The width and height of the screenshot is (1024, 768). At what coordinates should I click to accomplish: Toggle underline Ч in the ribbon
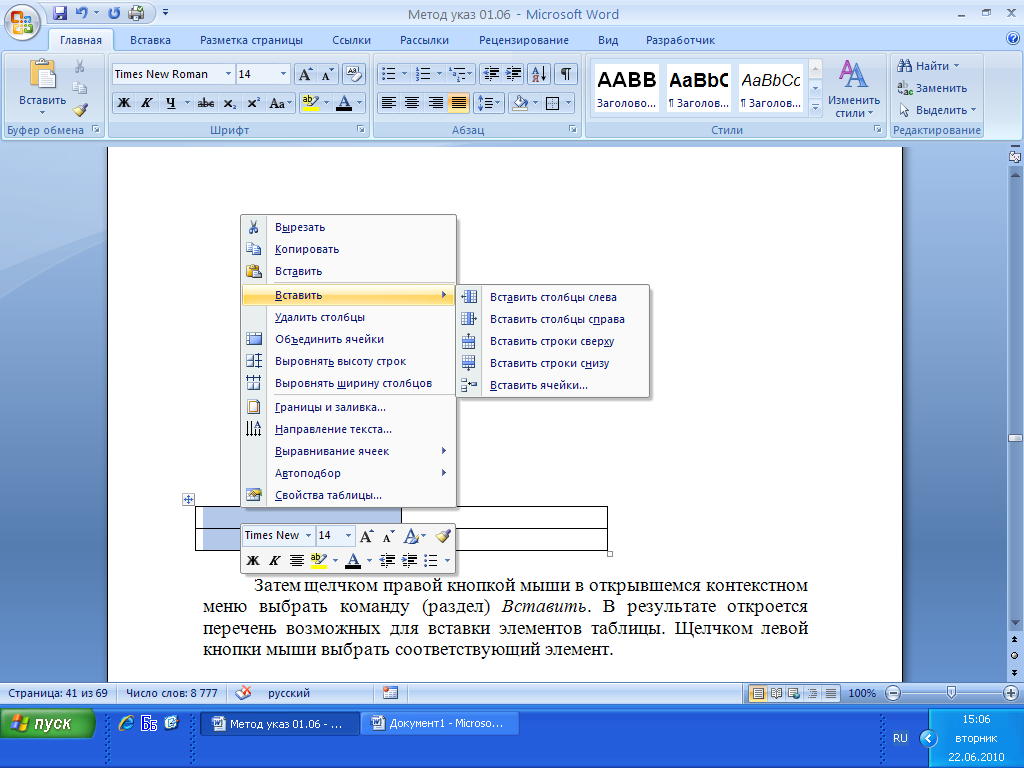click(171, 103)
